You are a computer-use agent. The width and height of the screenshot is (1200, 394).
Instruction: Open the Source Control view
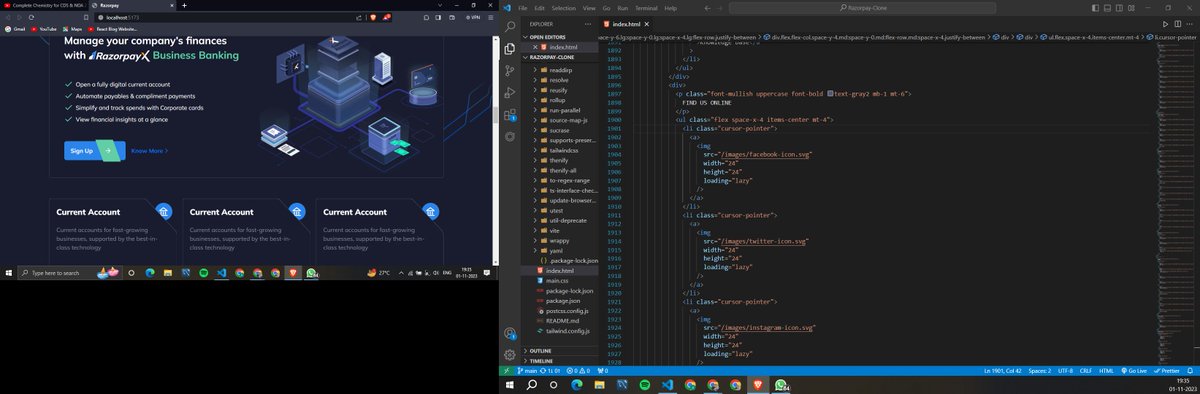click(510, 70)
